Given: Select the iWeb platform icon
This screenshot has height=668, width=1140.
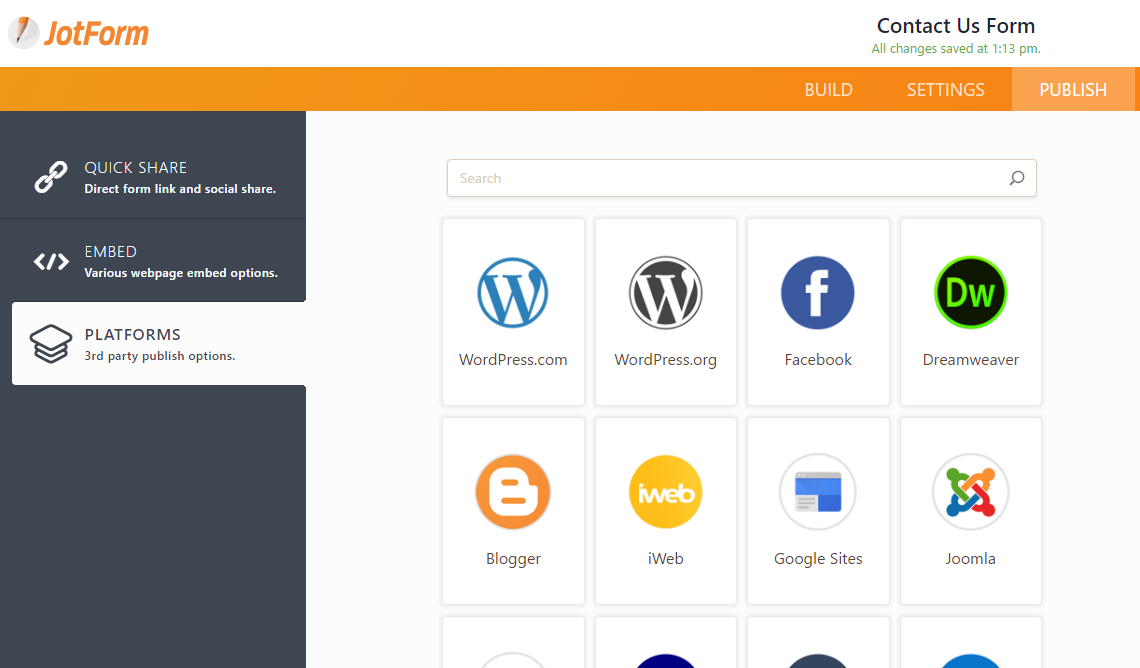Looking at the screenshot, I should (x=665, y=492).
